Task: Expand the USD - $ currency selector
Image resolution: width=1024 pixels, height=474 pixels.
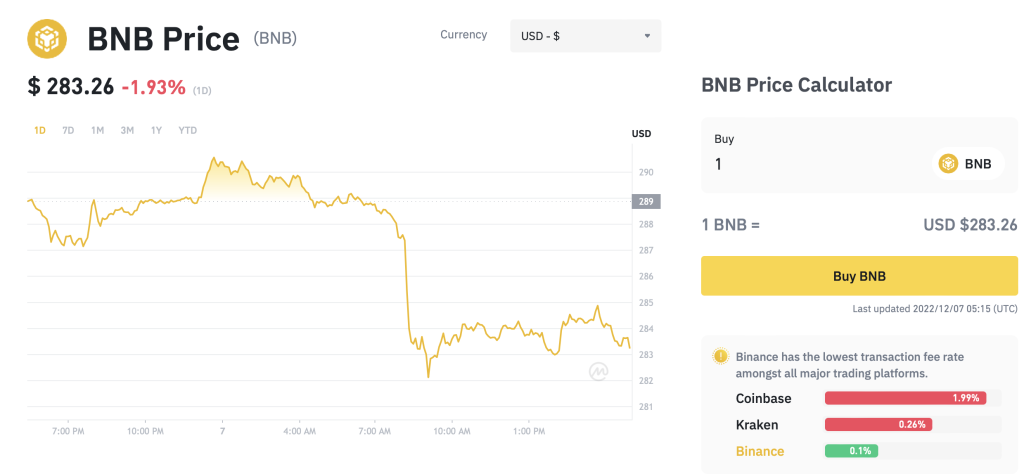Action: tap(586, 36)
